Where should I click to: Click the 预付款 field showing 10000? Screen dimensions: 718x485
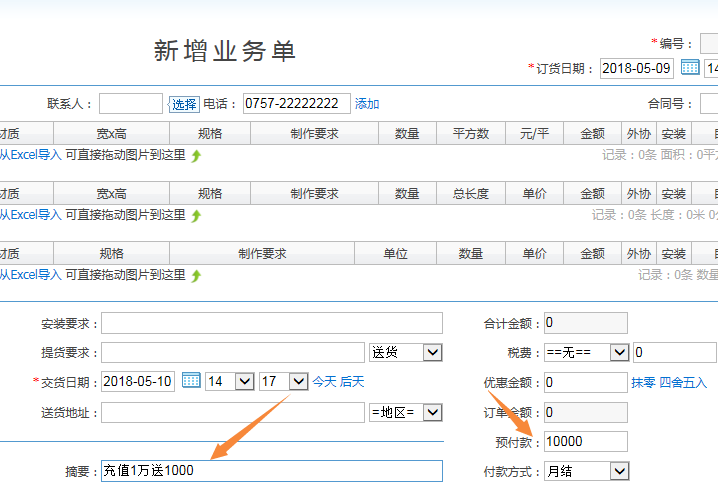tap(585, 441)
